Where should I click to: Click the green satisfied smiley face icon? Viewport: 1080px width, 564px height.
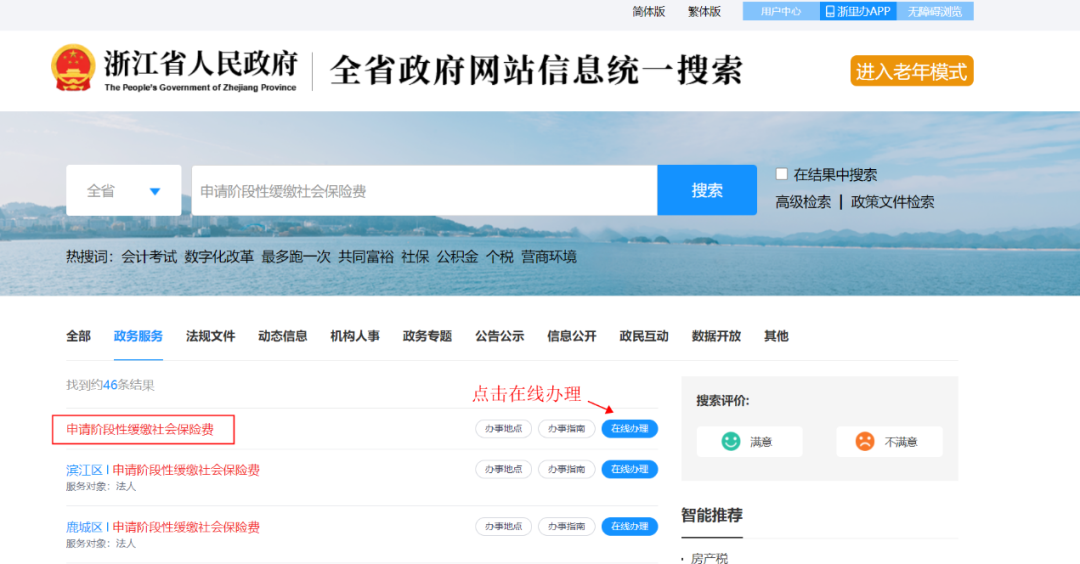[730, 441]
